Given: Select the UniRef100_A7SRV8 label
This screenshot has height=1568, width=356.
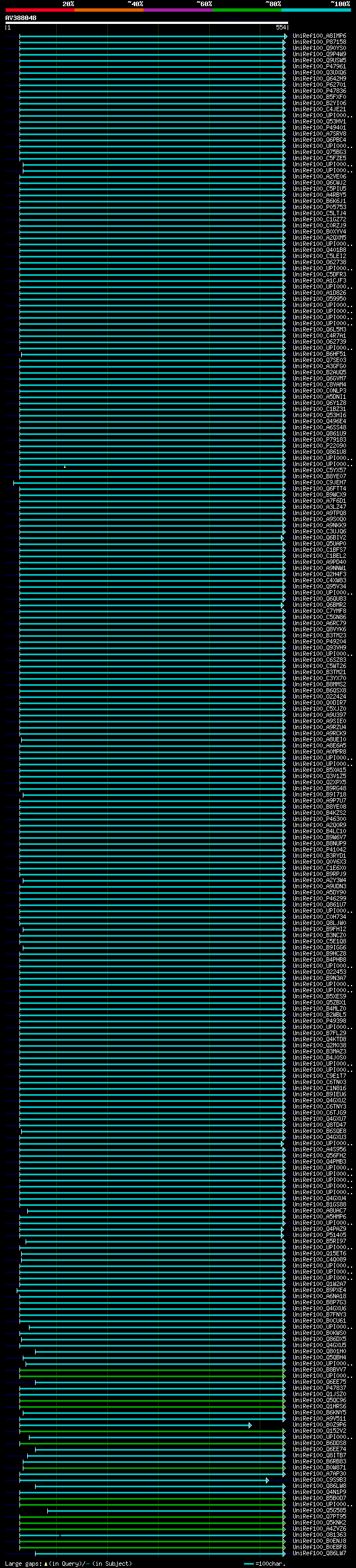Looking at the screenshot, I should [x=319, y=134].
